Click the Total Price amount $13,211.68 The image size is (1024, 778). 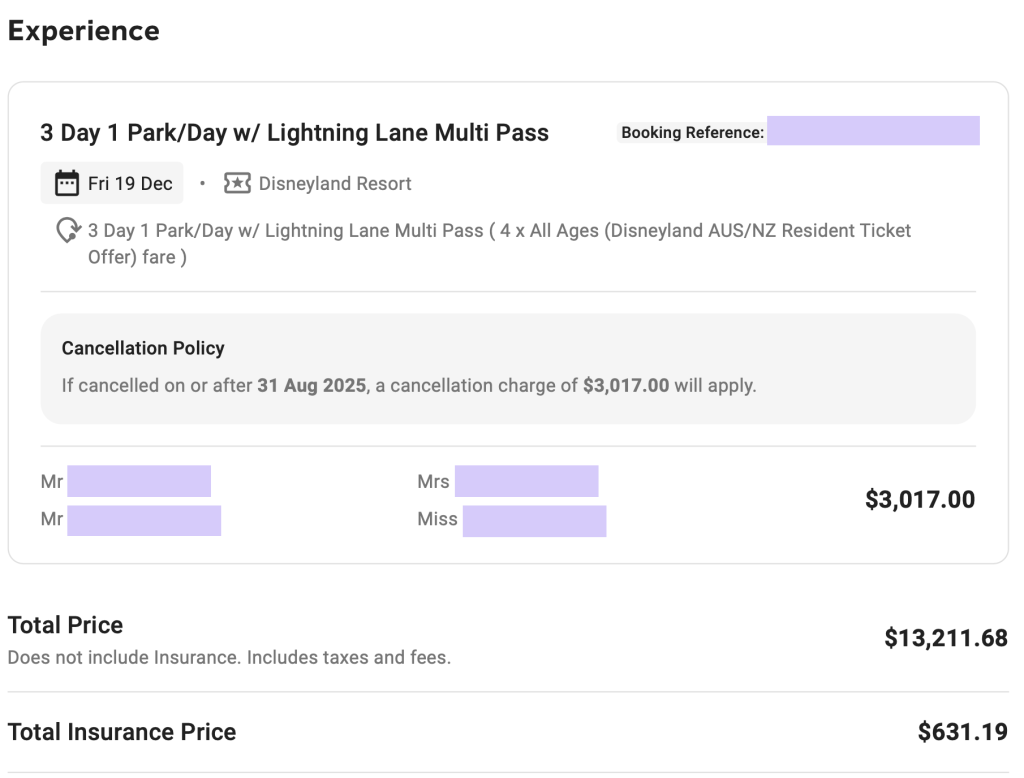tap(945, 638)
